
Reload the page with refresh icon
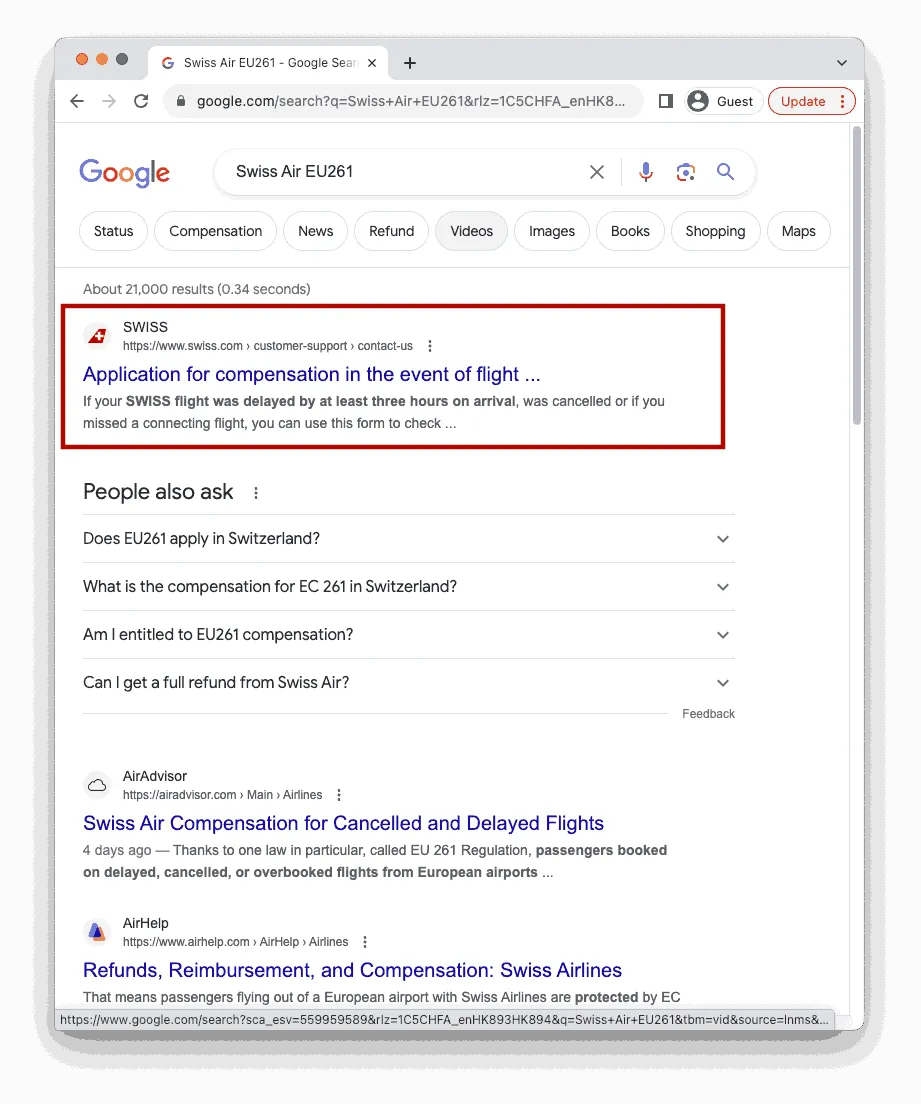(141, 101)
